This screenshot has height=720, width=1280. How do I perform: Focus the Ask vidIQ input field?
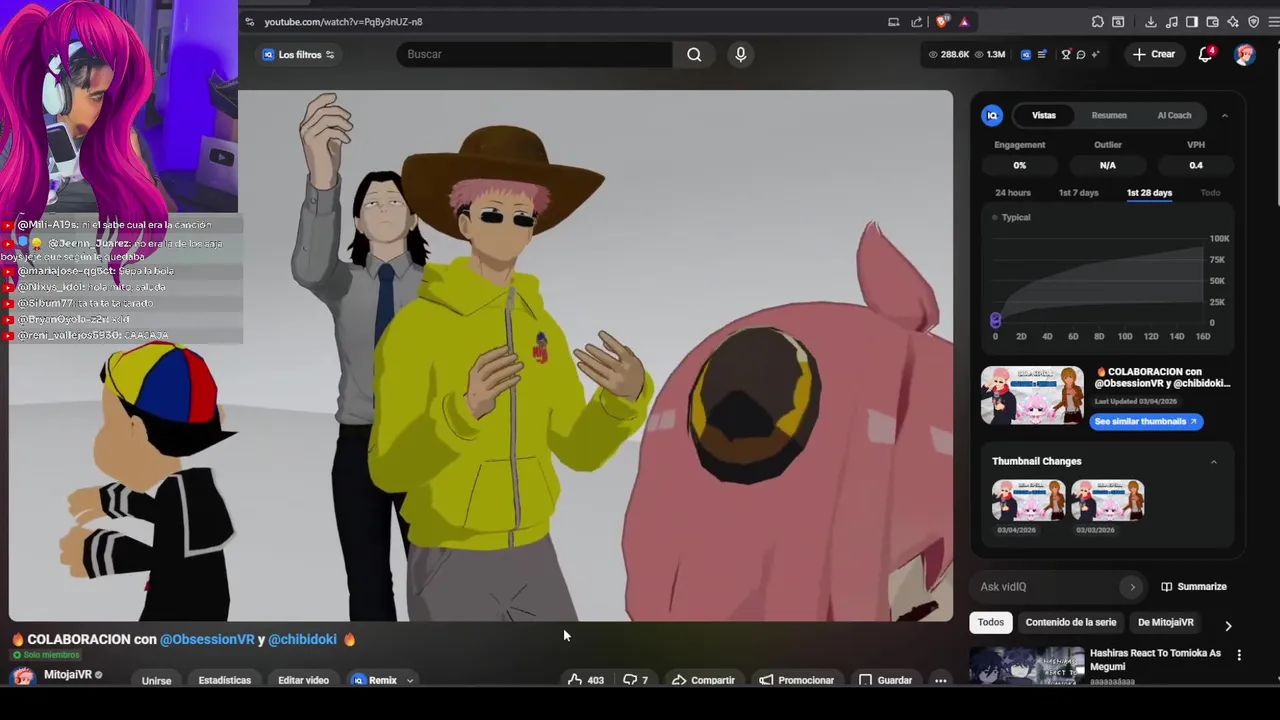coord(1048,587)
